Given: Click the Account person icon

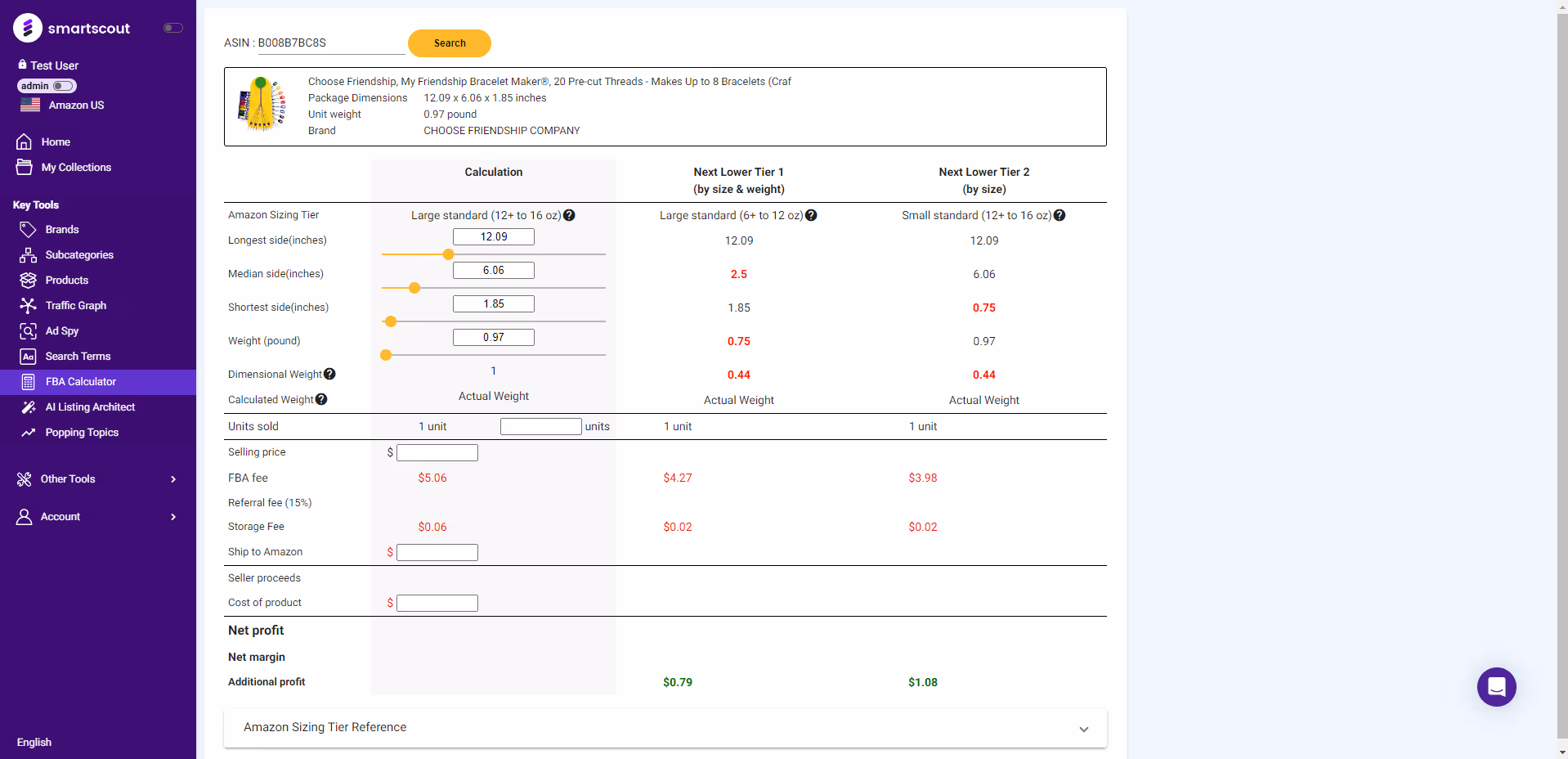Looking at the screenshot, I should click(25, 516).
